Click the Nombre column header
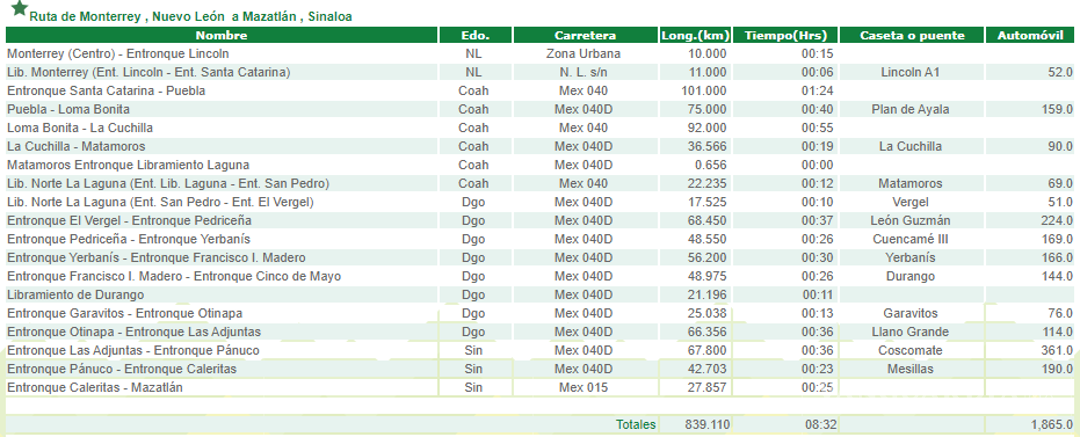This screenshot has width=1080, height=437. (221, 35)
